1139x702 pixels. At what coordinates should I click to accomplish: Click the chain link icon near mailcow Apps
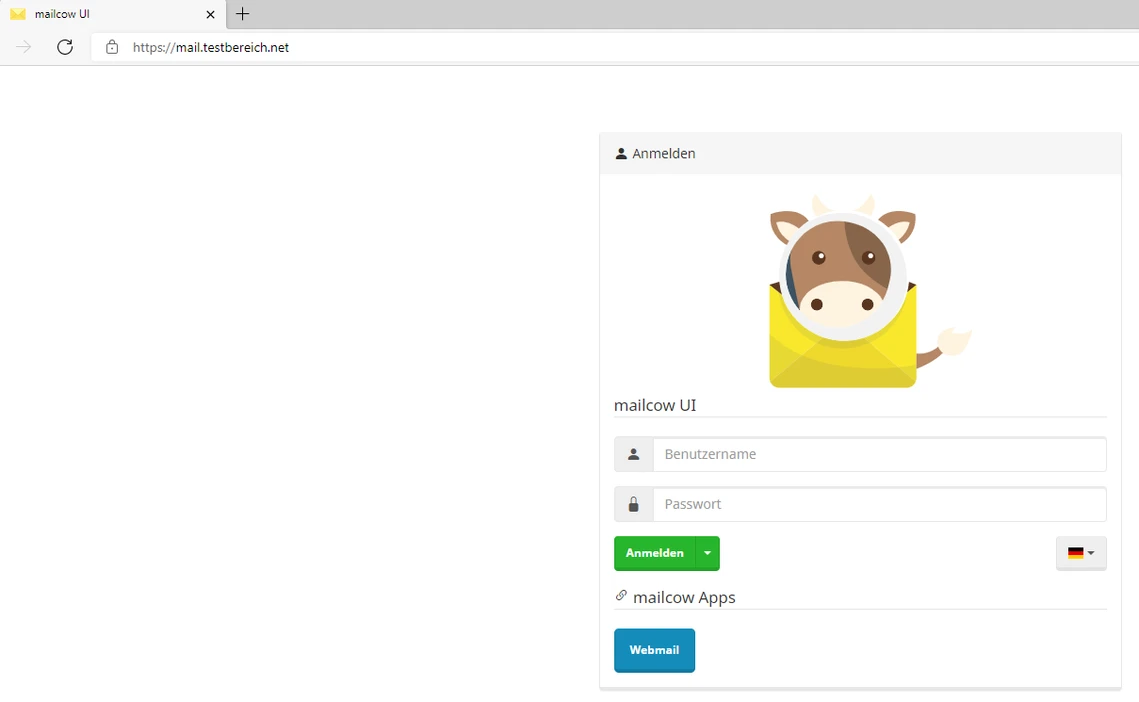[621, 596]
